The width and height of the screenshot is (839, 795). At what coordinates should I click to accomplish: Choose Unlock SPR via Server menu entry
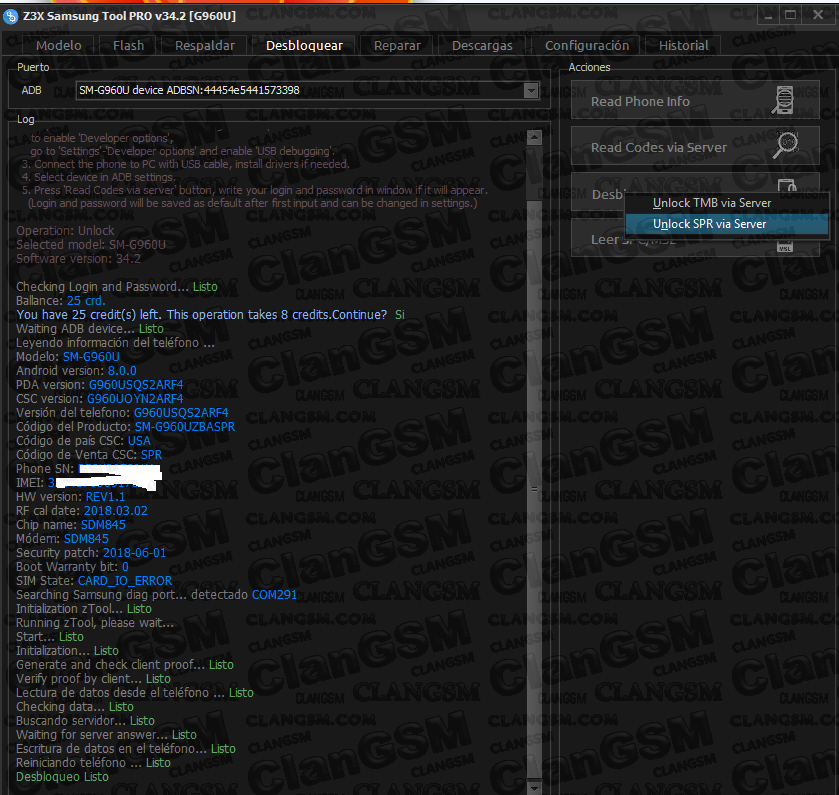[x=727, y=224]
